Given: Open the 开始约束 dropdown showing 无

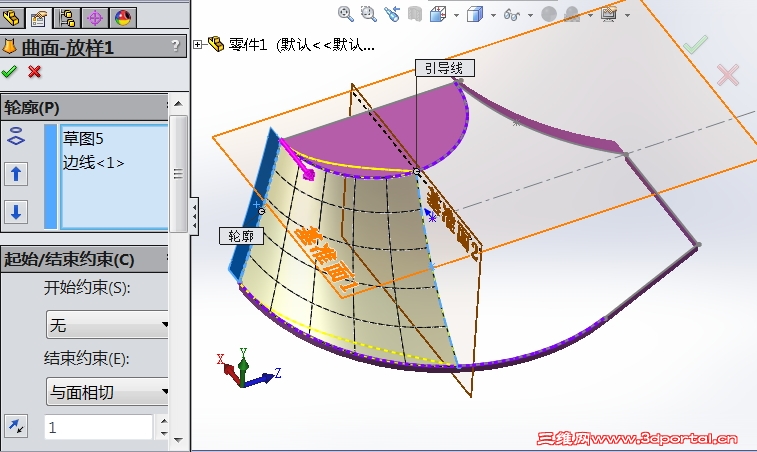Looking at the screenshot, I should click(107, 325).
